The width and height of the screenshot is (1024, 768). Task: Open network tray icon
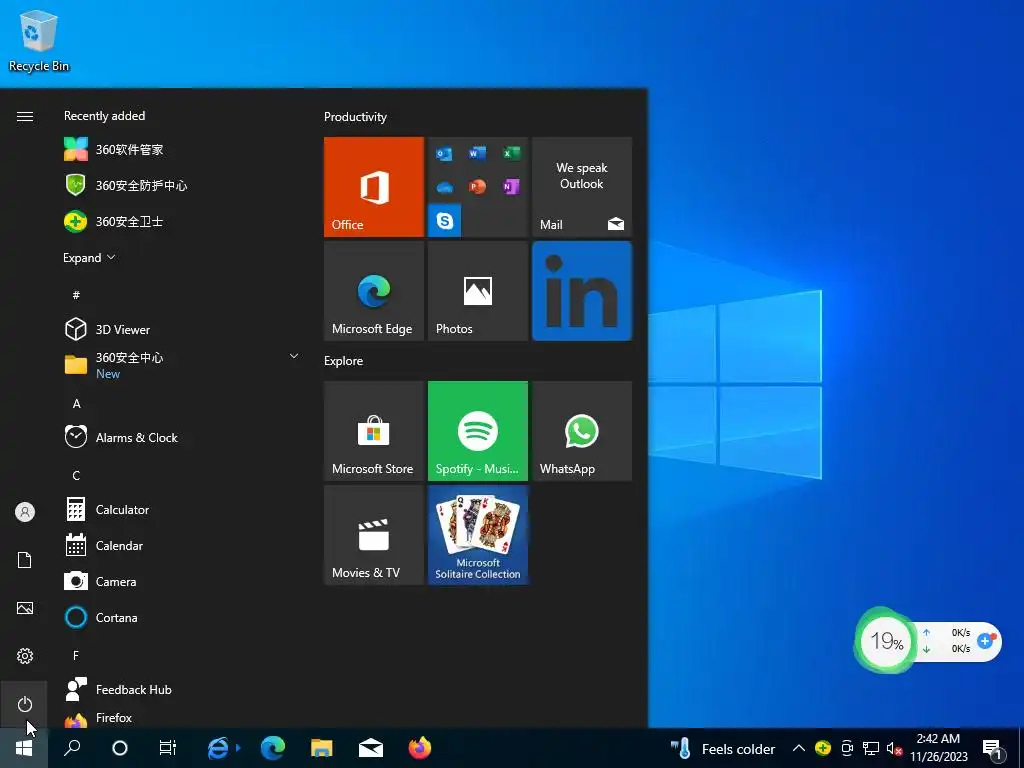point(871,748)
